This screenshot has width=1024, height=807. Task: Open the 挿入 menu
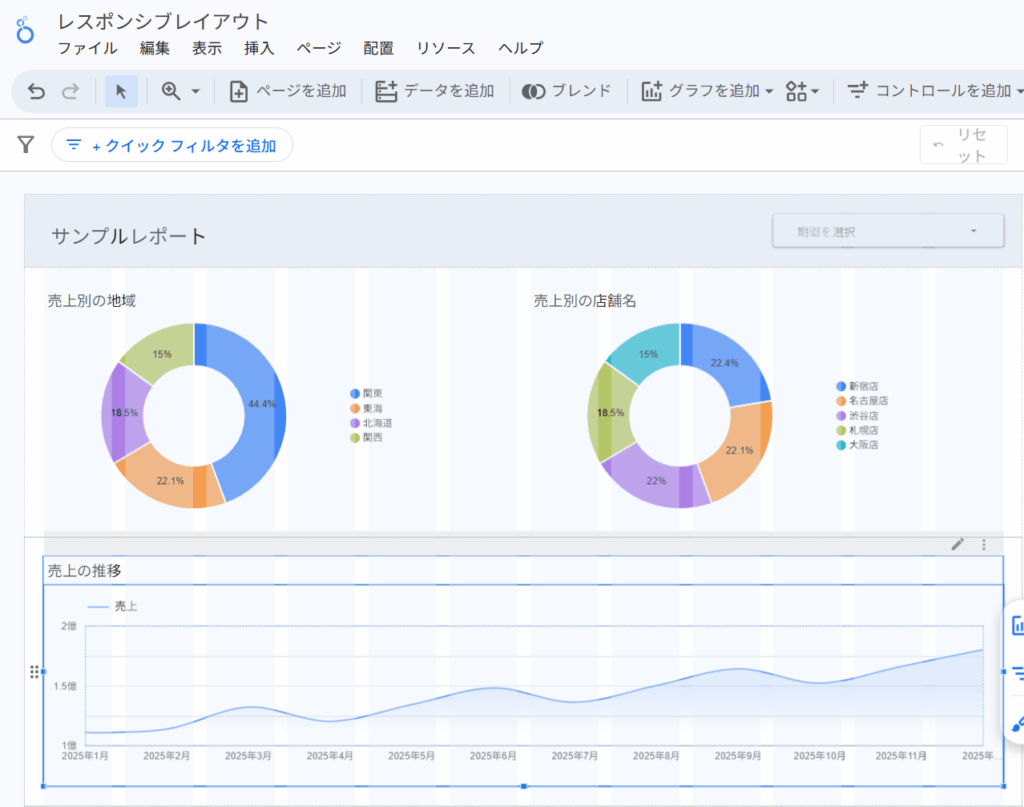point(259,48)
